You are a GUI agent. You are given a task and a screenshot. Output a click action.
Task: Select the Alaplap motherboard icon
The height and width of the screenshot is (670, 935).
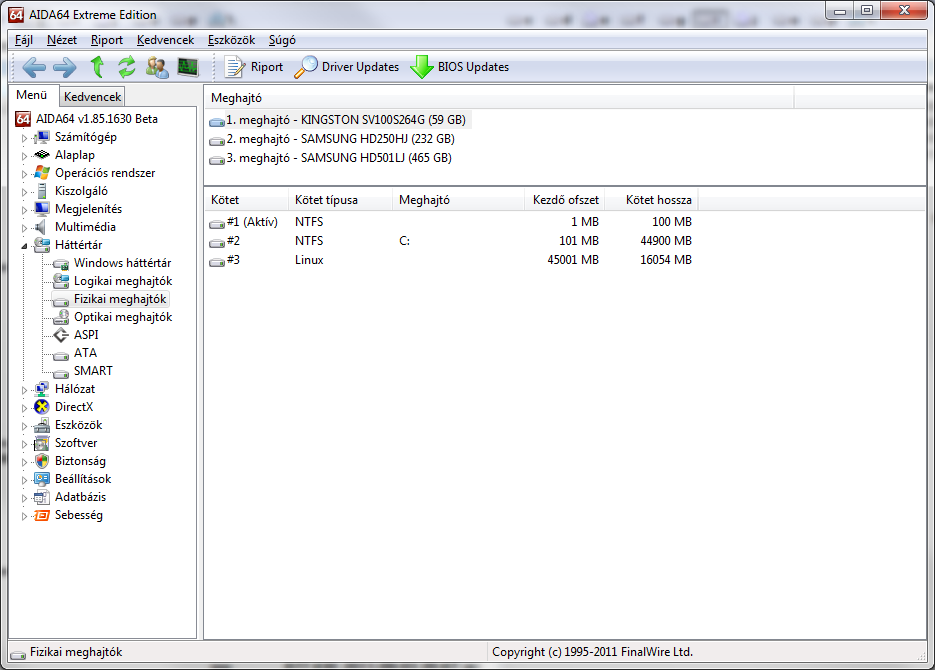[42, 155]
